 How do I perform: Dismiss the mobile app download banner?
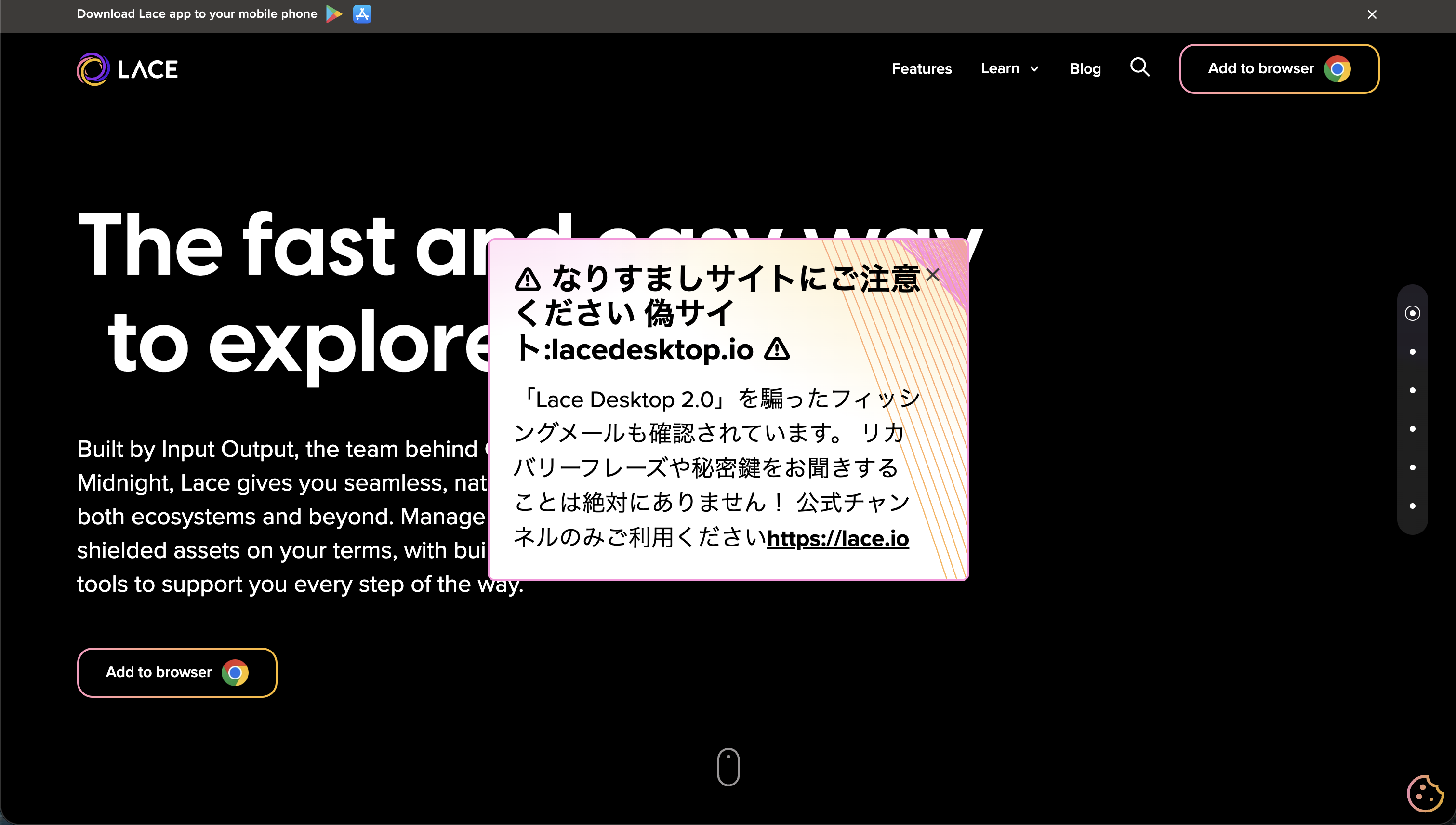tap(1372, 15)
